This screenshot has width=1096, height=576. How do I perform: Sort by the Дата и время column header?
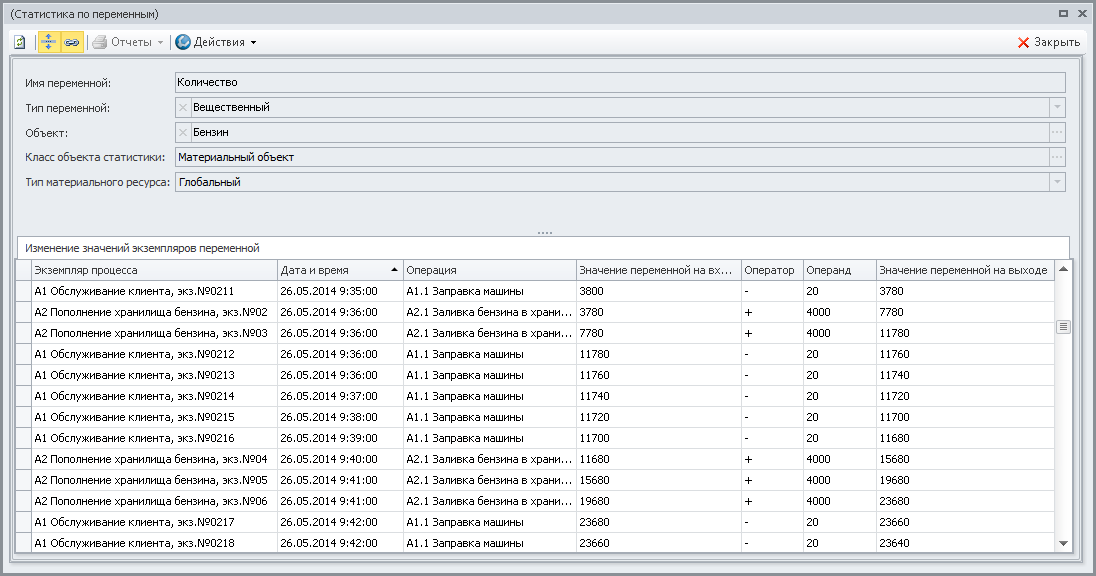click(x=340, y=270)
